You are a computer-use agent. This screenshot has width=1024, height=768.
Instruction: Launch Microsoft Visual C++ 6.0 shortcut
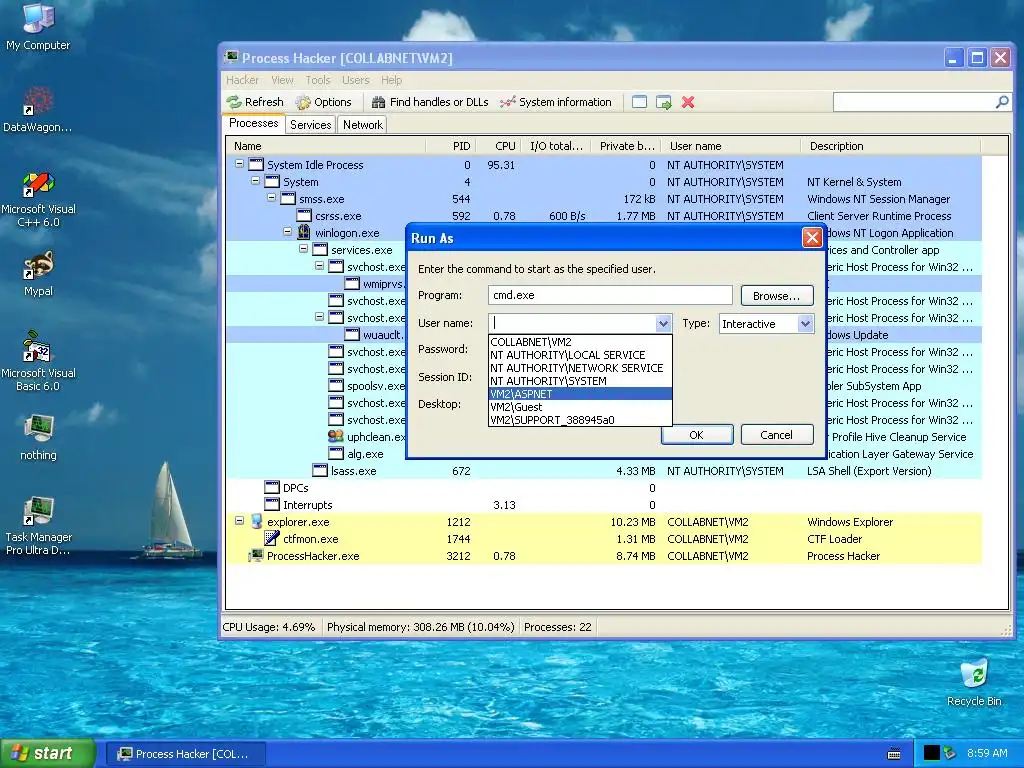click(x=38, y=199)
